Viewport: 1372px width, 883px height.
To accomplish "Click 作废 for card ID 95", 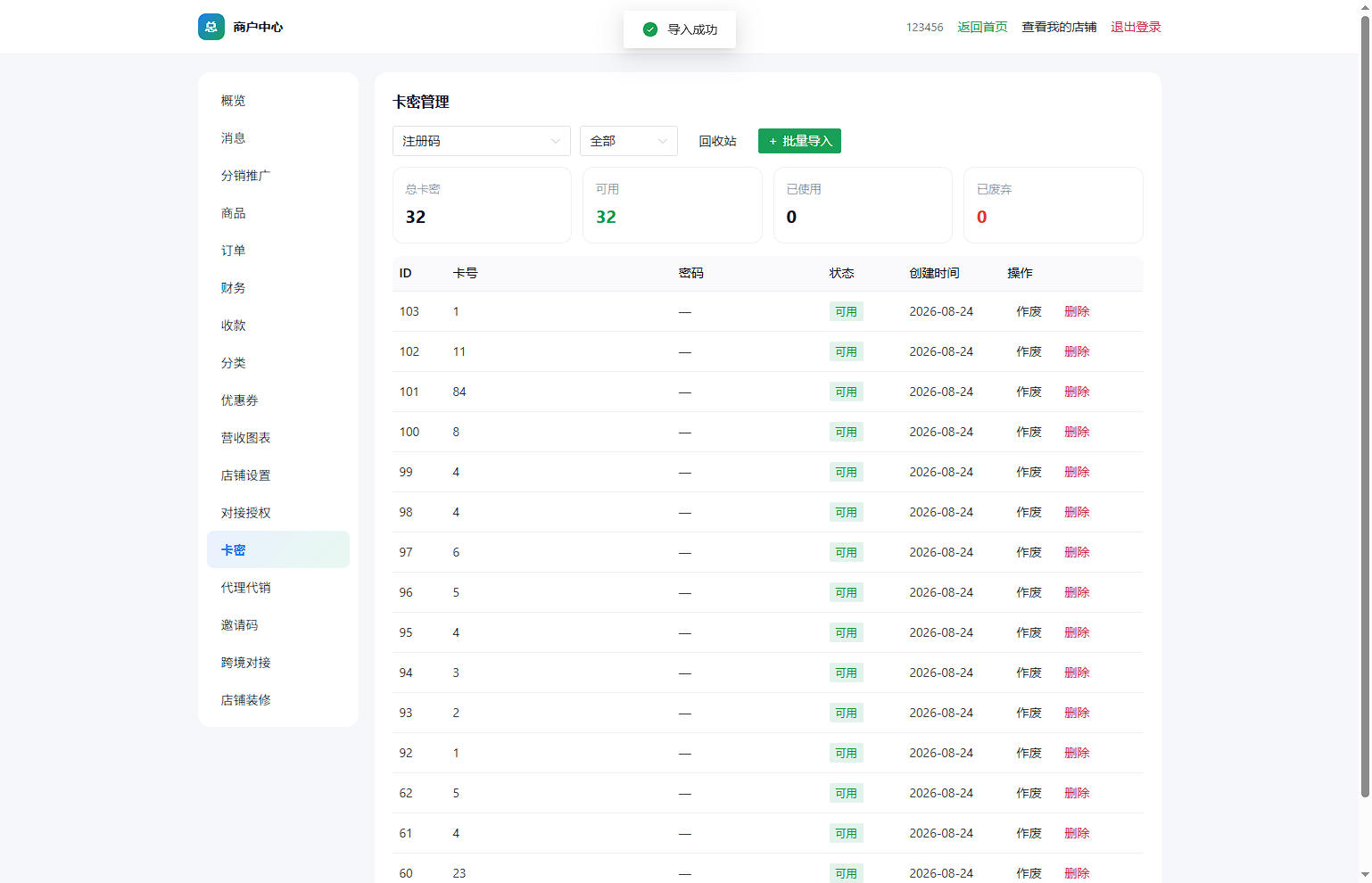I will (x=1029, y=632).
